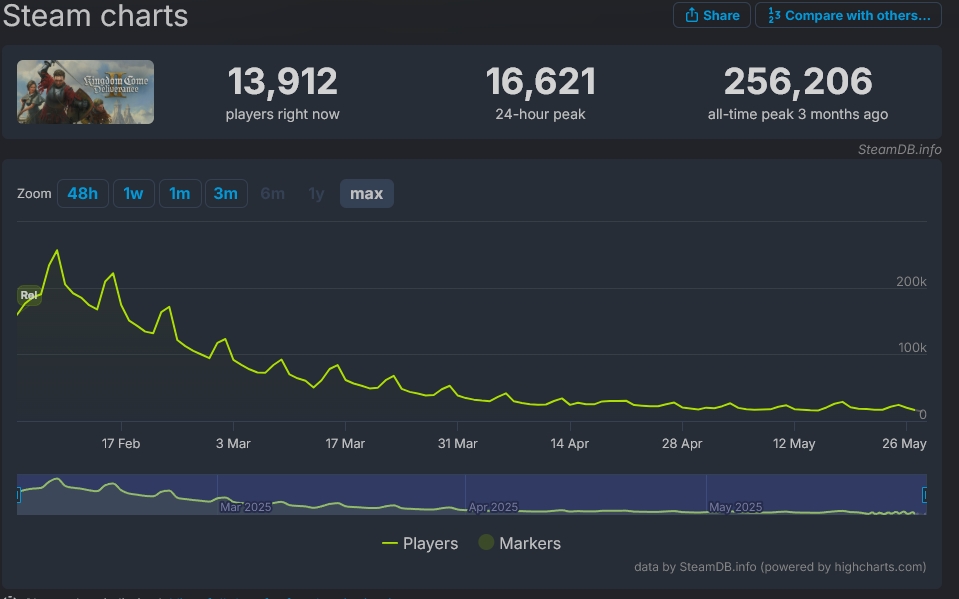The width and height of the screenshot is (959, 599).
Task: Click the Steam charts heading
Action: [x=95, y=15]
